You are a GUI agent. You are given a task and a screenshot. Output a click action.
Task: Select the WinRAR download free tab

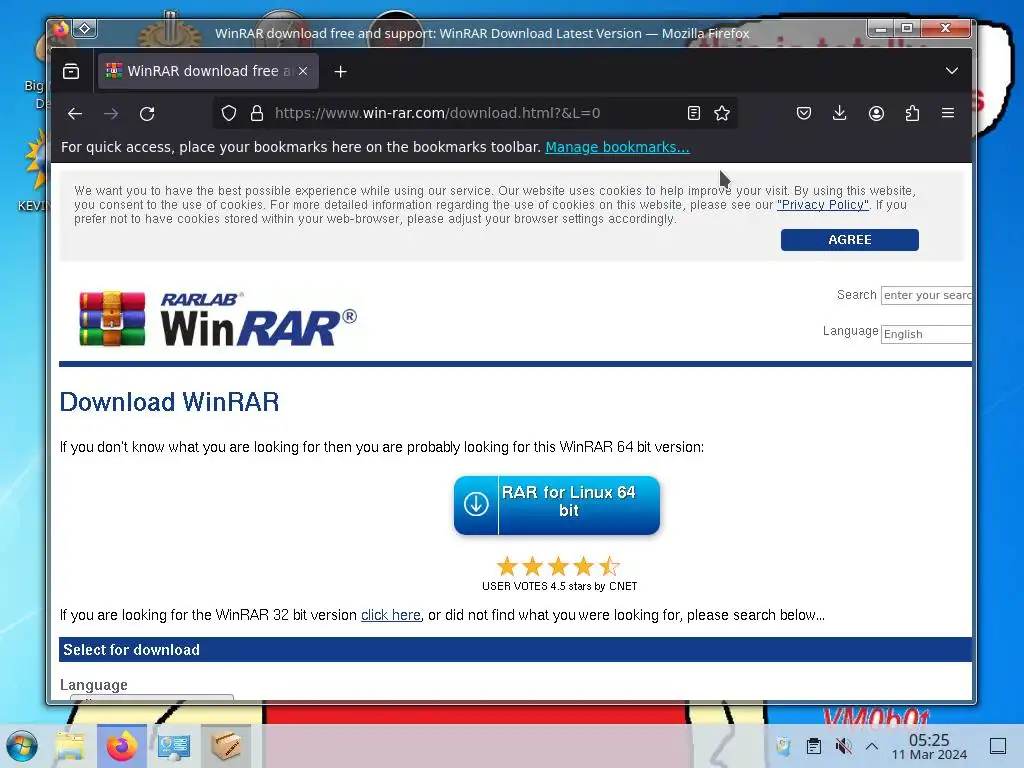[208, 71]
